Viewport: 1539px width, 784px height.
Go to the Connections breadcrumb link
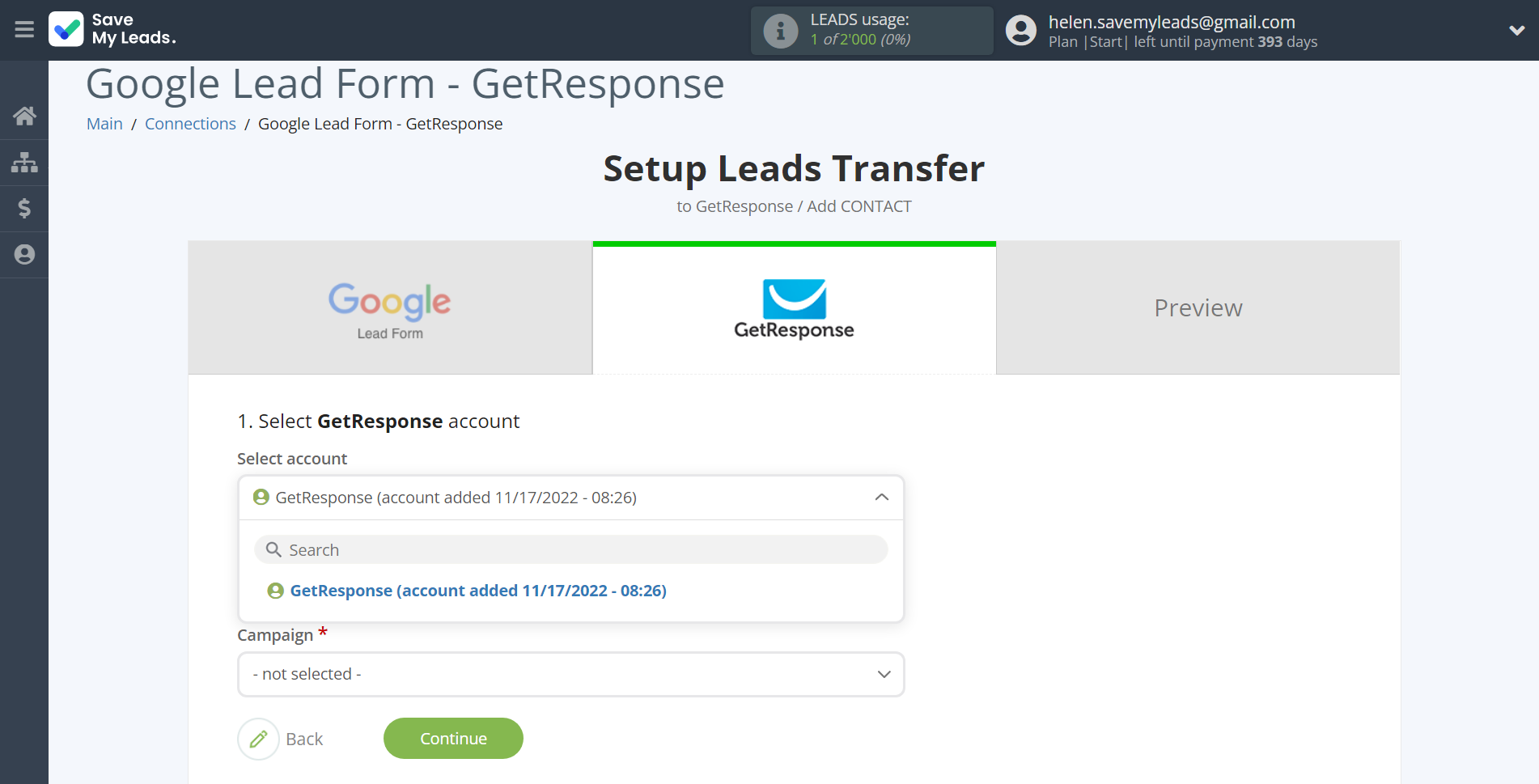click(x=190, y=124)
